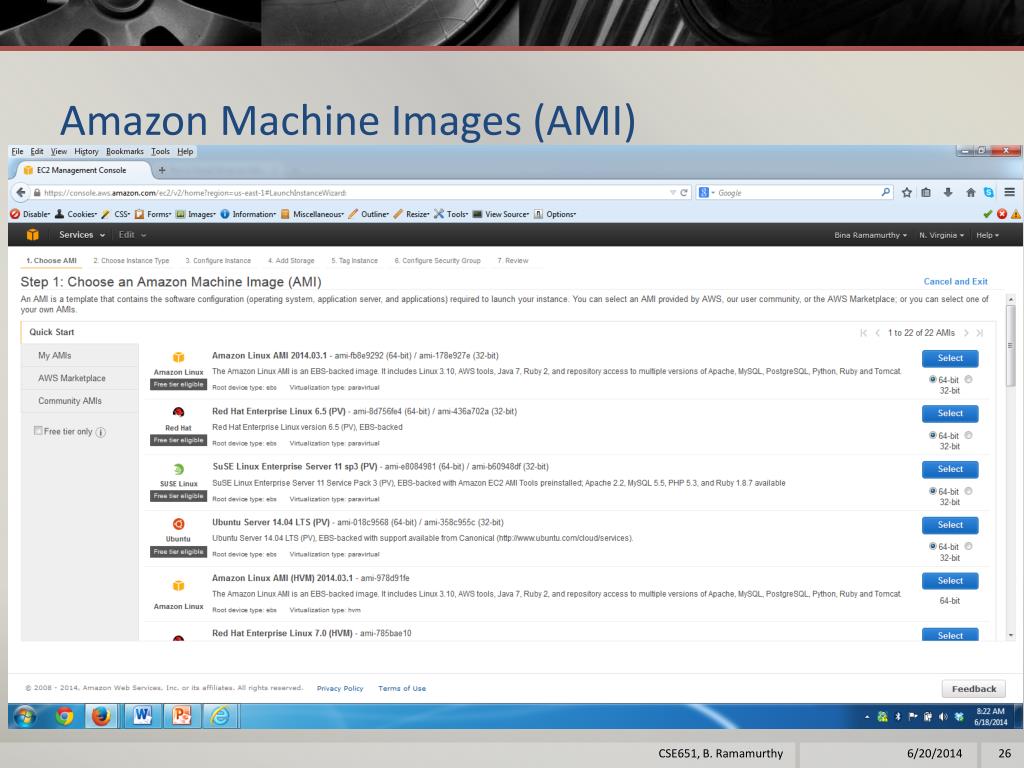Screen dimensions: 1024x768
Task: Open the Images developer toolbar dropdown
Action: coord(195,214)
